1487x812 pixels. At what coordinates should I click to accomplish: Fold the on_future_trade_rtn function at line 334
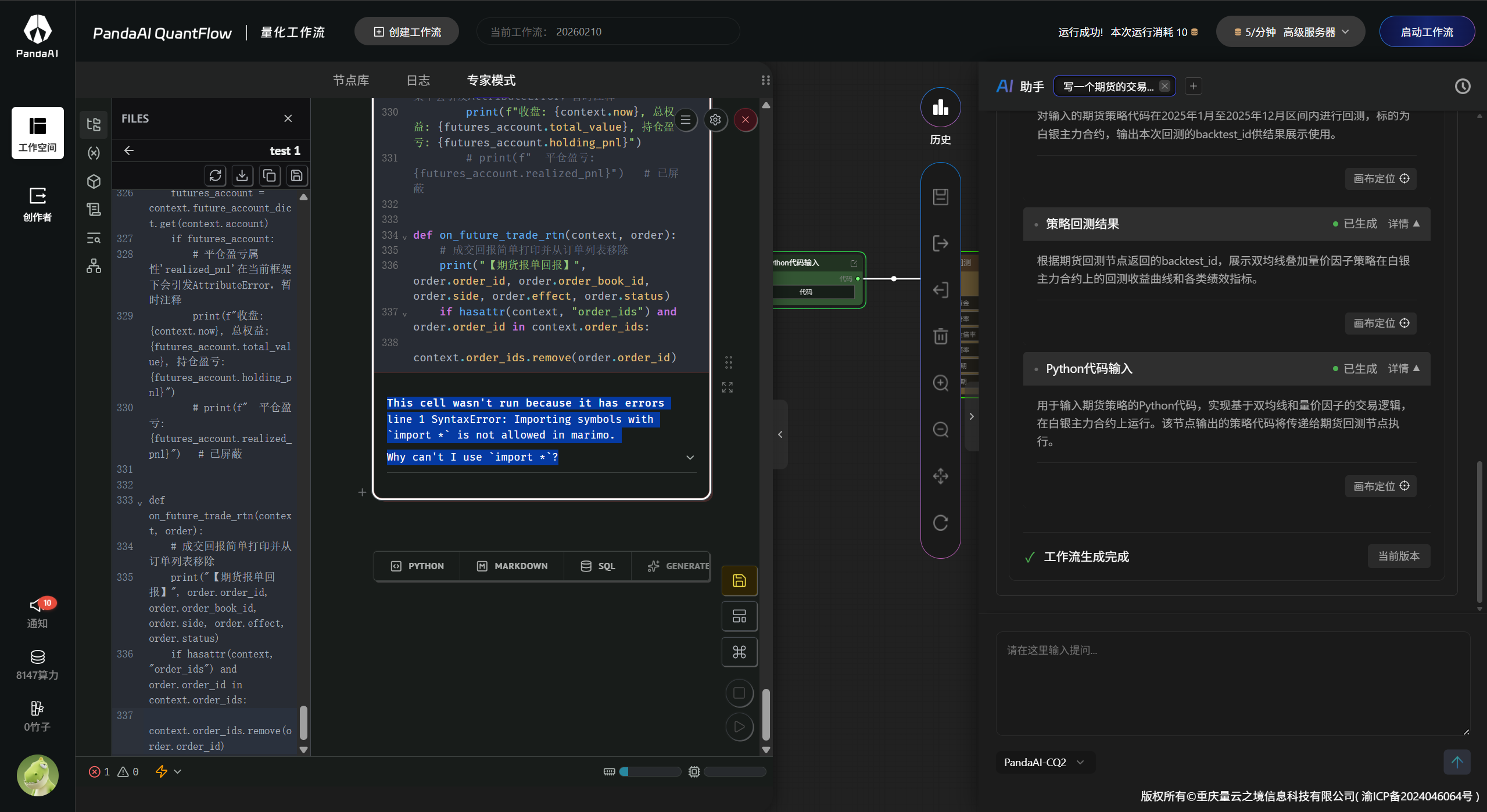pyautogui.click(x=404, y=236)
